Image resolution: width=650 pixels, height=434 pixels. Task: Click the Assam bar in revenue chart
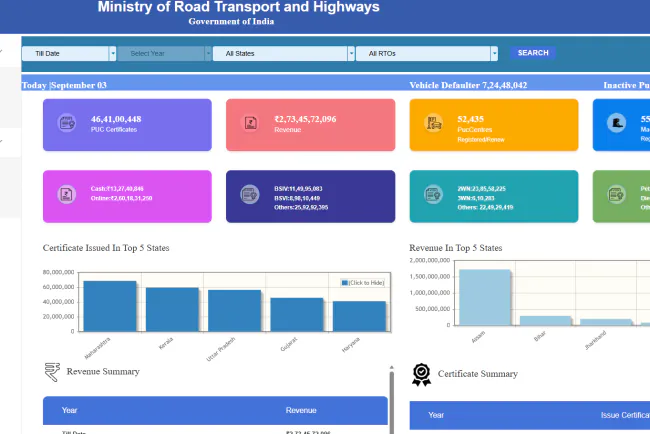485,298
